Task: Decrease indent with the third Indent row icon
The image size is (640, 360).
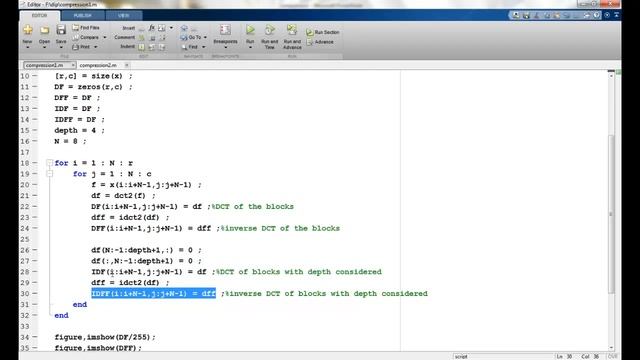Action: click(x=162, y=47)
